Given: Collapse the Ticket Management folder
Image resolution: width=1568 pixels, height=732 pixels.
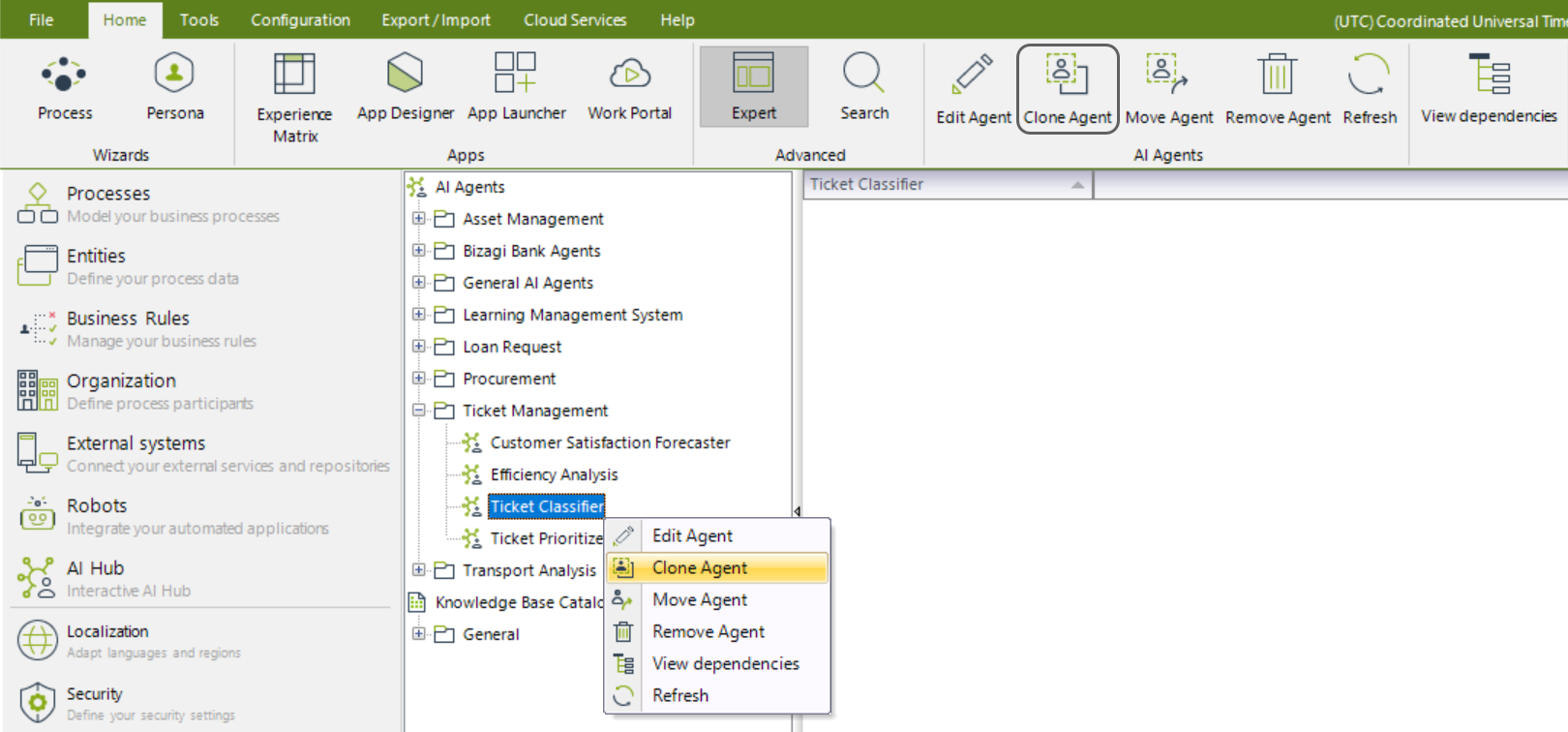Looking at the screenshot, I should pos(419,411).
